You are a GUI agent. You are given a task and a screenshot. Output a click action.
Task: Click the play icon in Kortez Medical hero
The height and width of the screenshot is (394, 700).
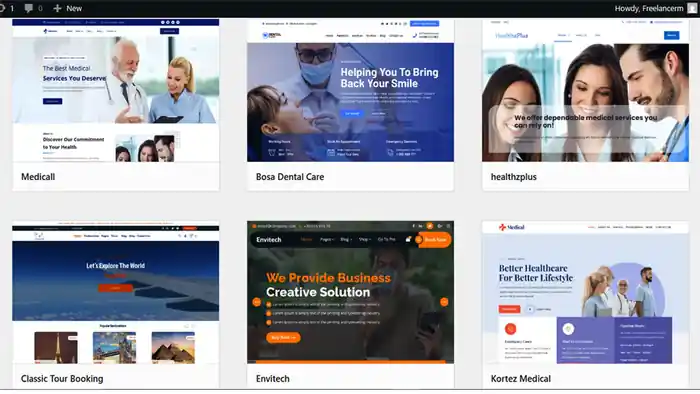click(530, 309)
